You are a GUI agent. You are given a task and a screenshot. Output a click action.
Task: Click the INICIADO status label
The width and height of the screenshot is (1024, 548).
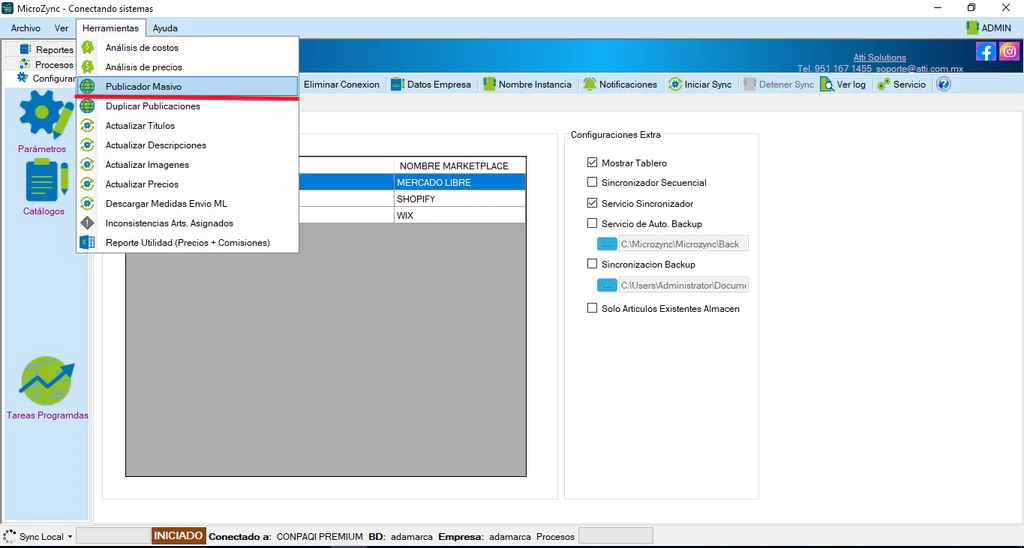[179, 536]
